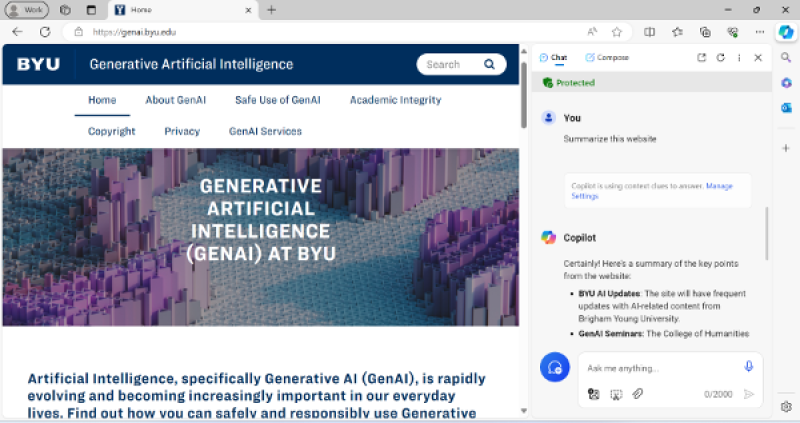Click scroll-up arrow of page scrollbar

(x=523, y=52)
